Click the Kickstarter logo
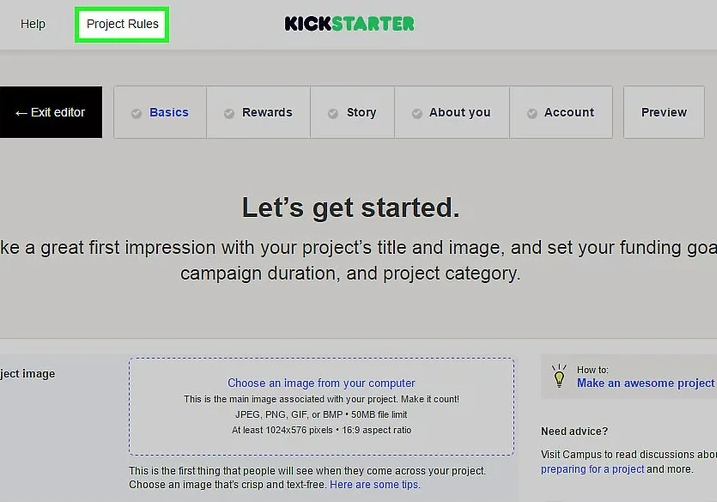Screen dimensions: 717x502 click(x=349, y=24)
